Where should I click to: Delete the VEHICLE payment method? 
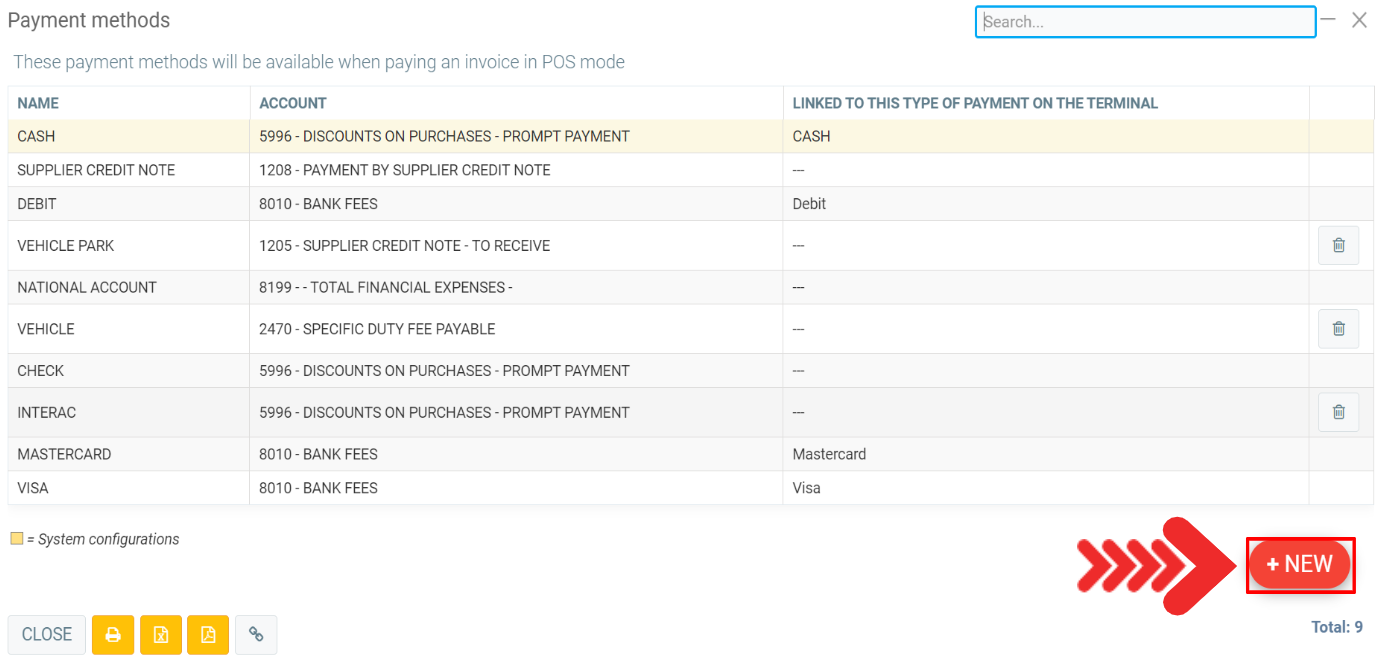(x=1338, y=328)
